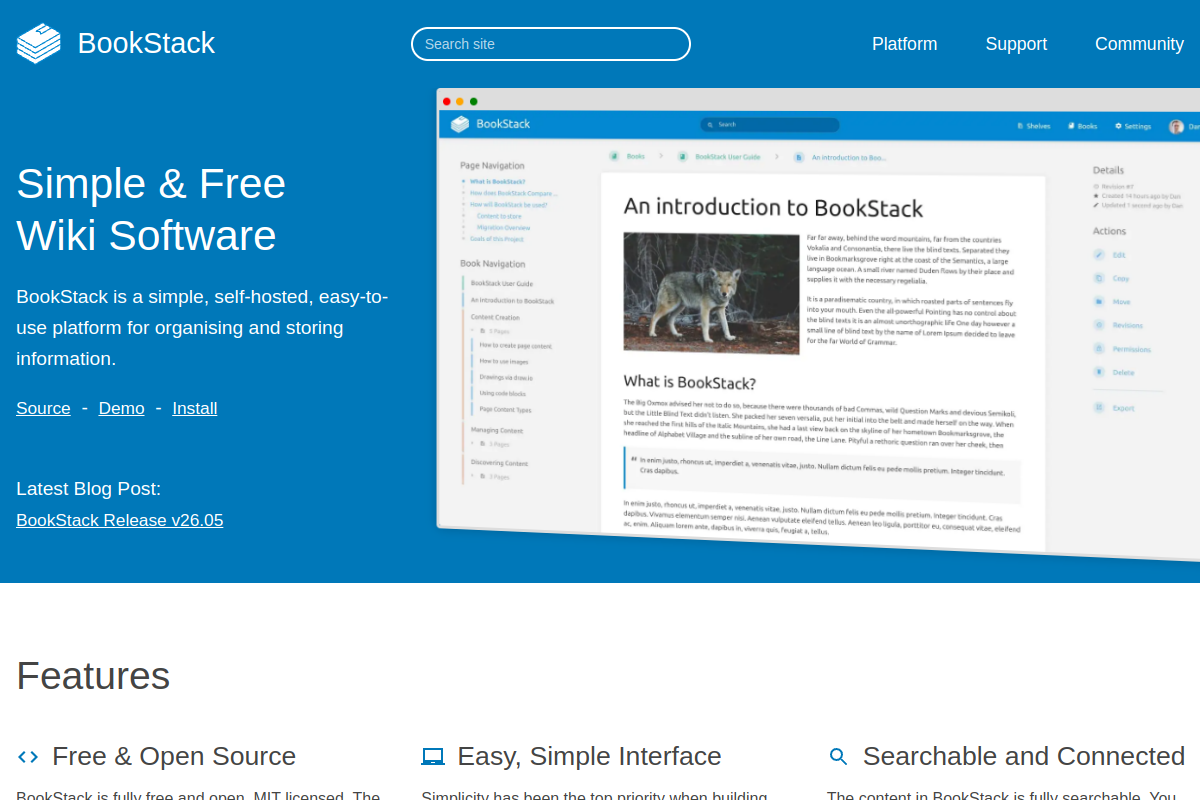Click the 'Easy, Simple Interface' heading

coord(589,756)
